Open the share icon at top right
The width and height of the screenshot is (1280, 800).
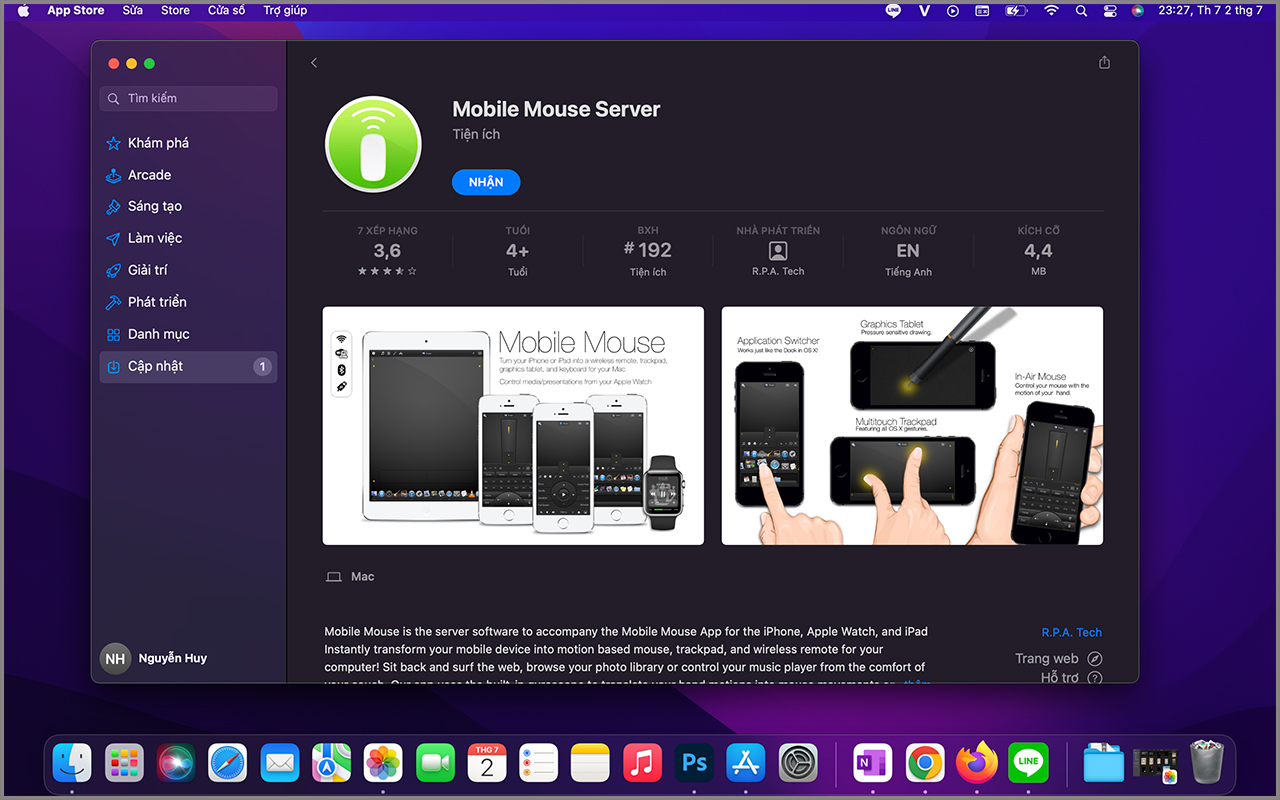pos(1104,62)
